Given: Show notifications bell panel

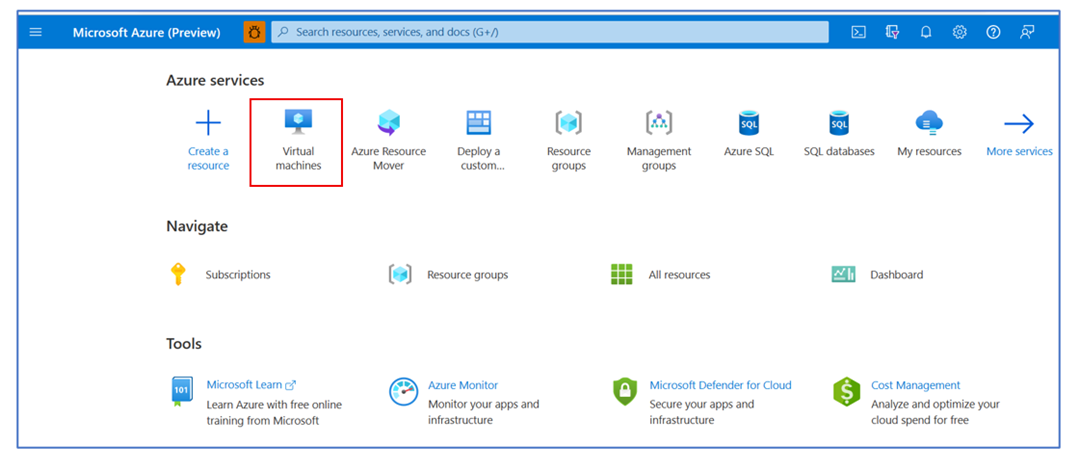Looking at the screenshot, I should pos(926,32).
